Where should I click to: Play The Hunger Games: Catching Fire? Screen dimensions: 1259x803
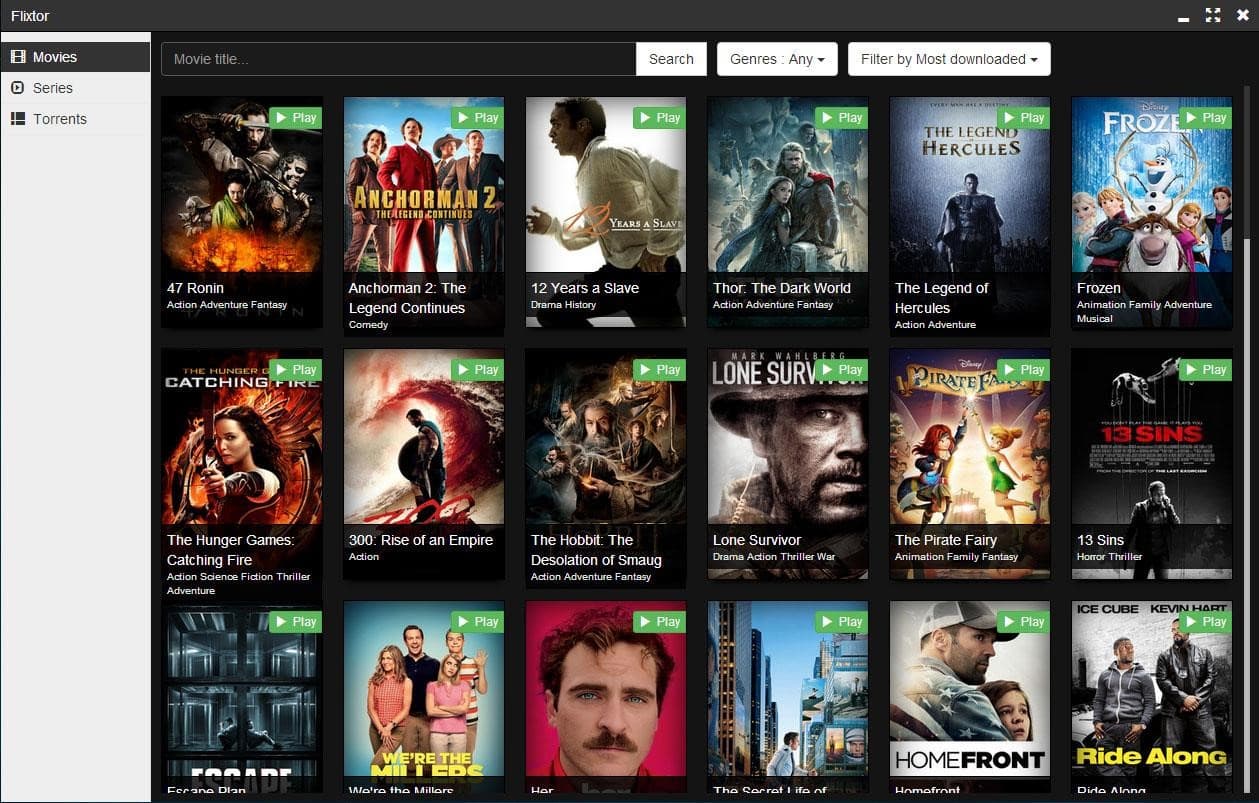pyautogui.click(x=296, y=369)
